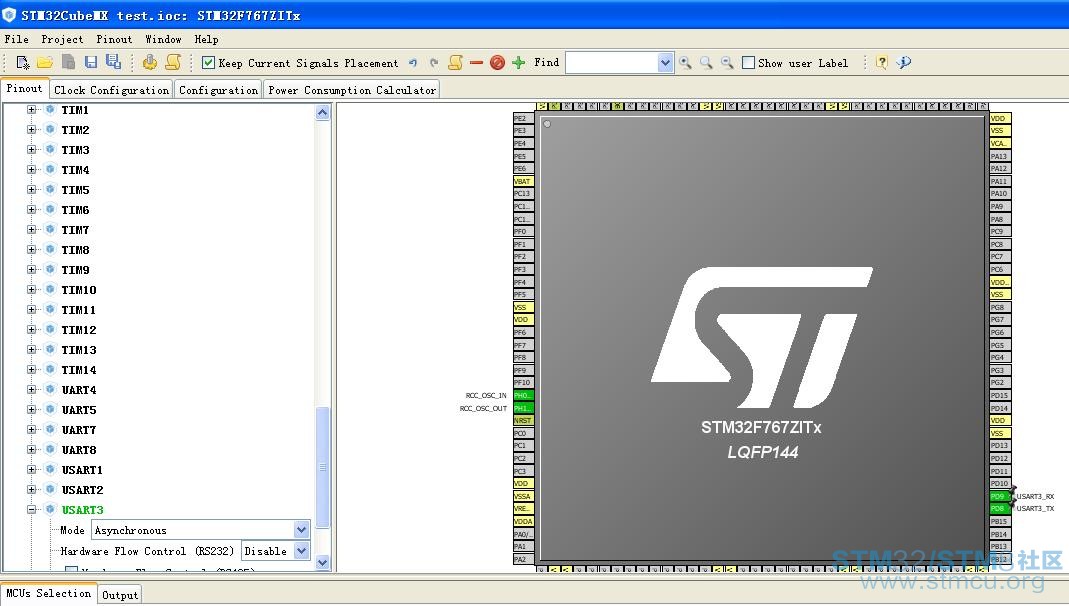Click the Save As double-floppy icon
The width and height of the screenshot is (1069, 606).
click(113, 62)
